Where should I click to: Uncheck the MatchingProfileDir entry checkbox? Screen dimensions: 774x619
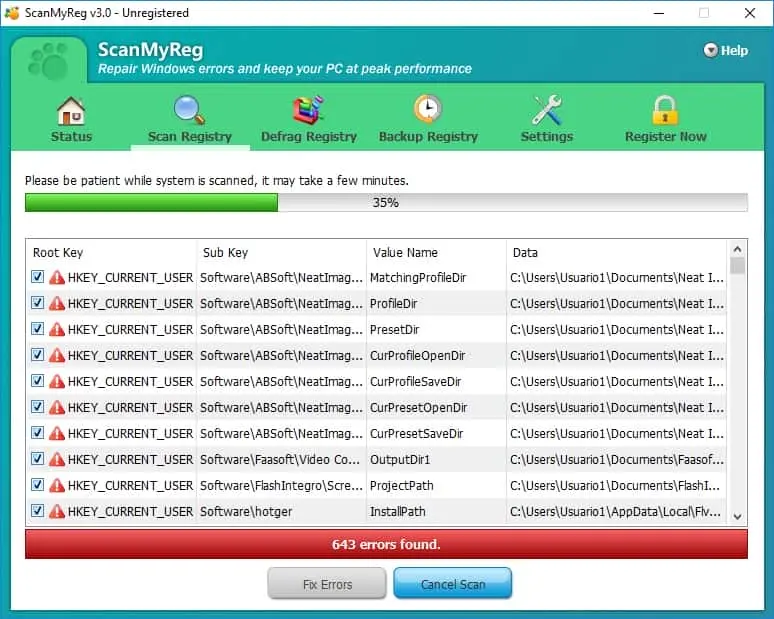click(38, 276)
